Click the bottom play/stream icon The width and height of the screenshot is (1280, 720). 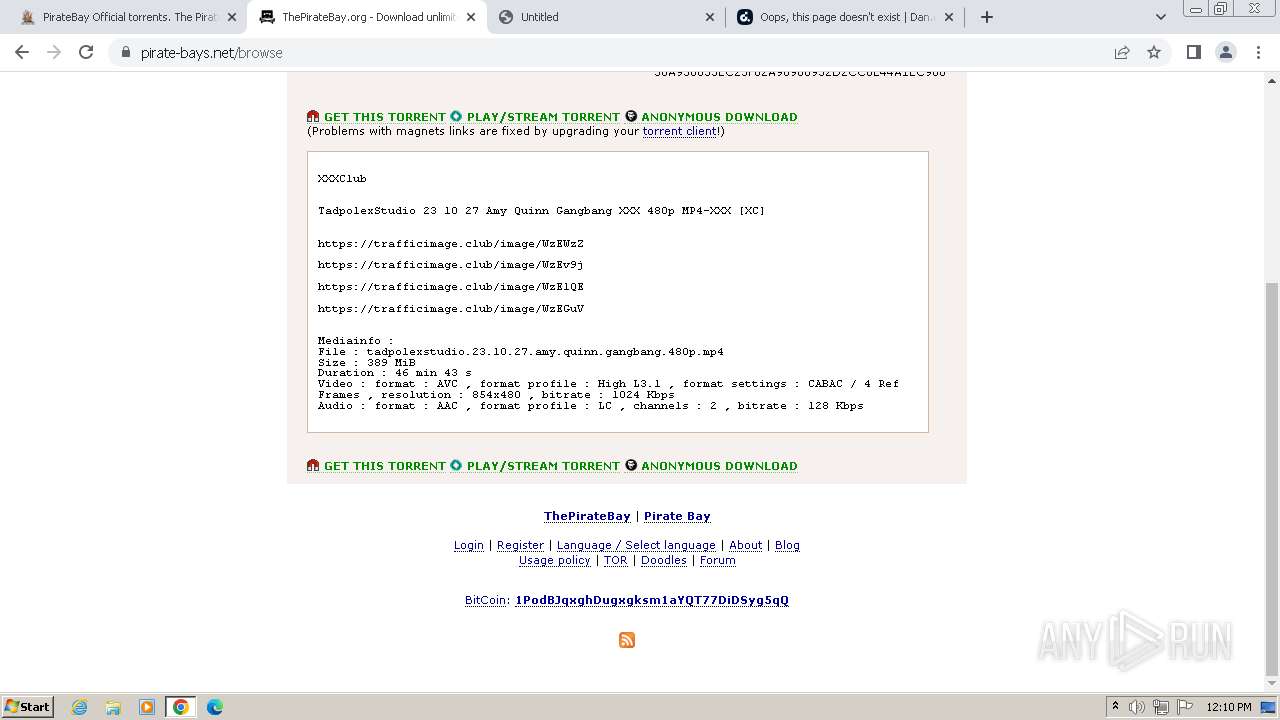[456, 466]
